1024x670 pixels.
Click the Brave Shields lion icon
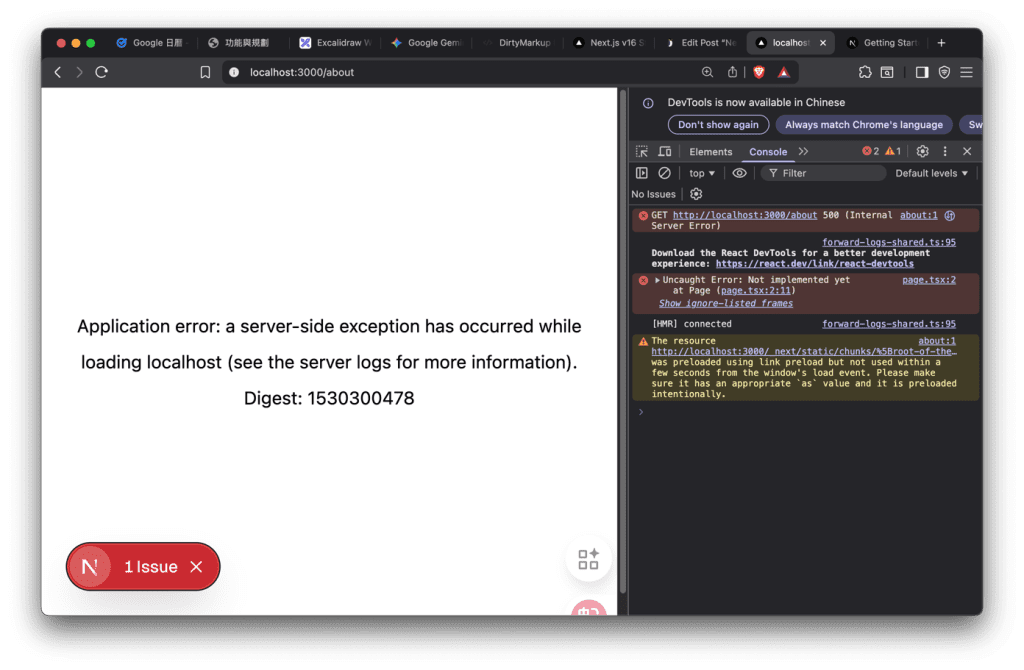(759, 72)
